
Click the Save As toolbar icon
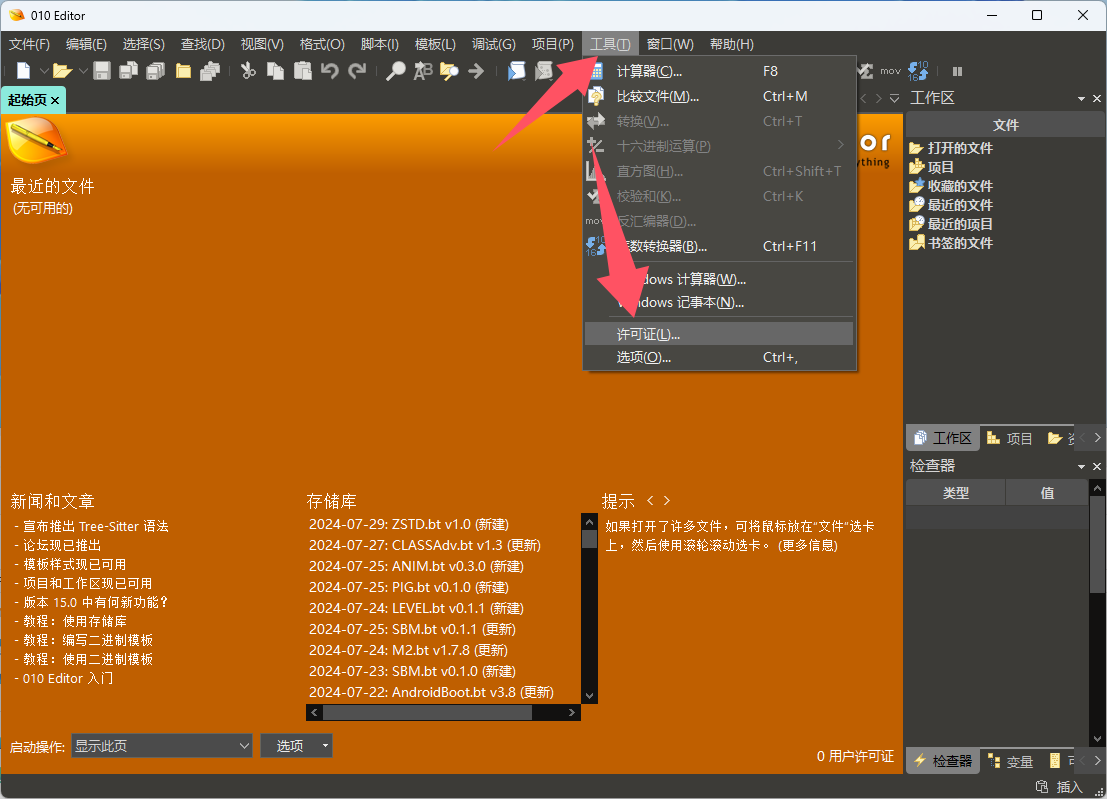[128, 71]
